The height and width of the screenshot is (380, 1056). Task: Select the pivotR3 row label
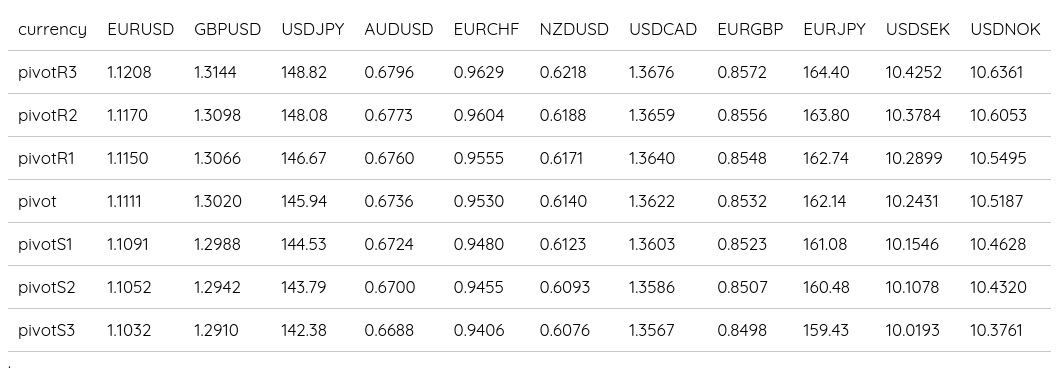click(x=47, y=72)
